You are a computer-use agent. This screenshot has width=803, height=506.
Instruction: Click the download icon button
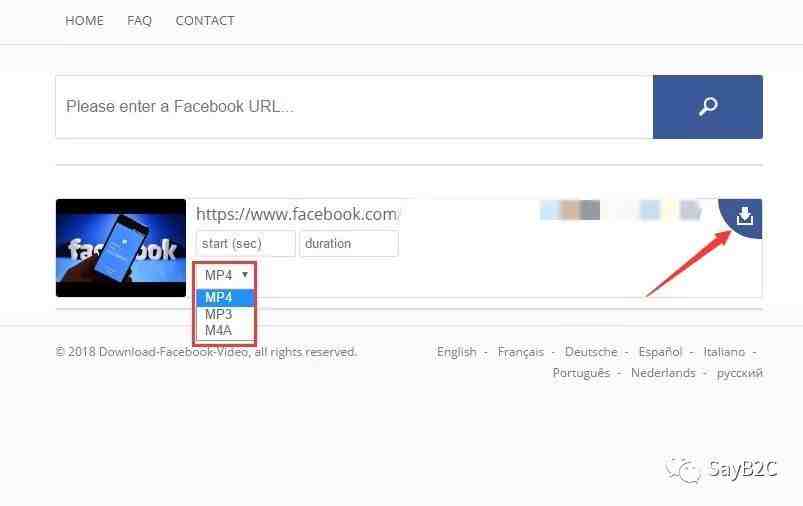[743, 217]
